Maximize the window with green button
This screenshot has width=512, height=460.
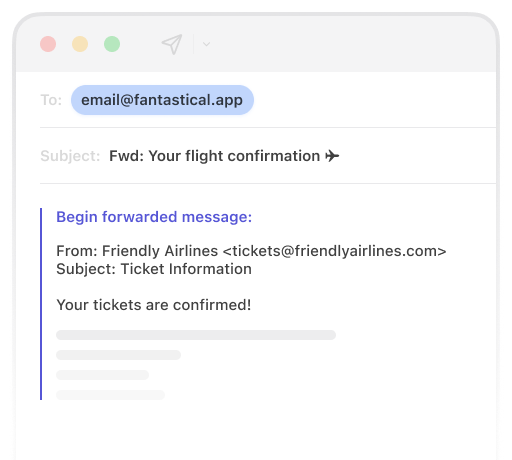tap(112, 44)
